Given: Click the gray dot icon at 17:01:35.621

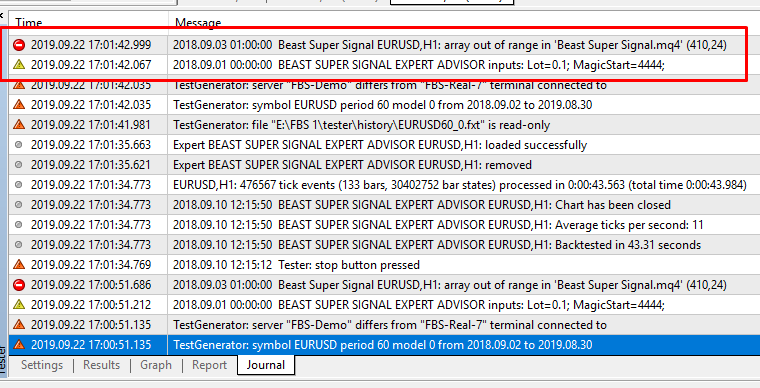Looking at the screenshot, I should 18,165.
